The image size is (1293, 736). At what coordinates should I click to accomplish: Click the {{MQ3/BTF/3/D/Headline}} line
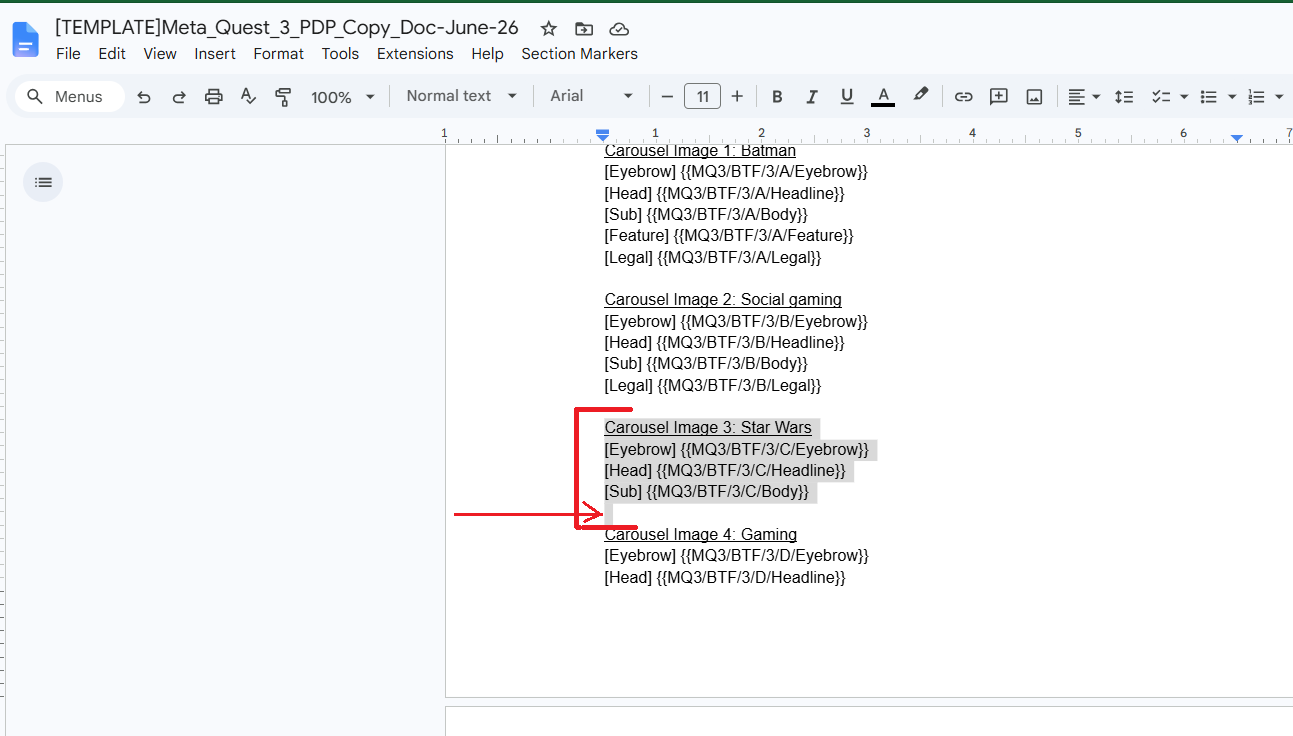pos(725,578)
